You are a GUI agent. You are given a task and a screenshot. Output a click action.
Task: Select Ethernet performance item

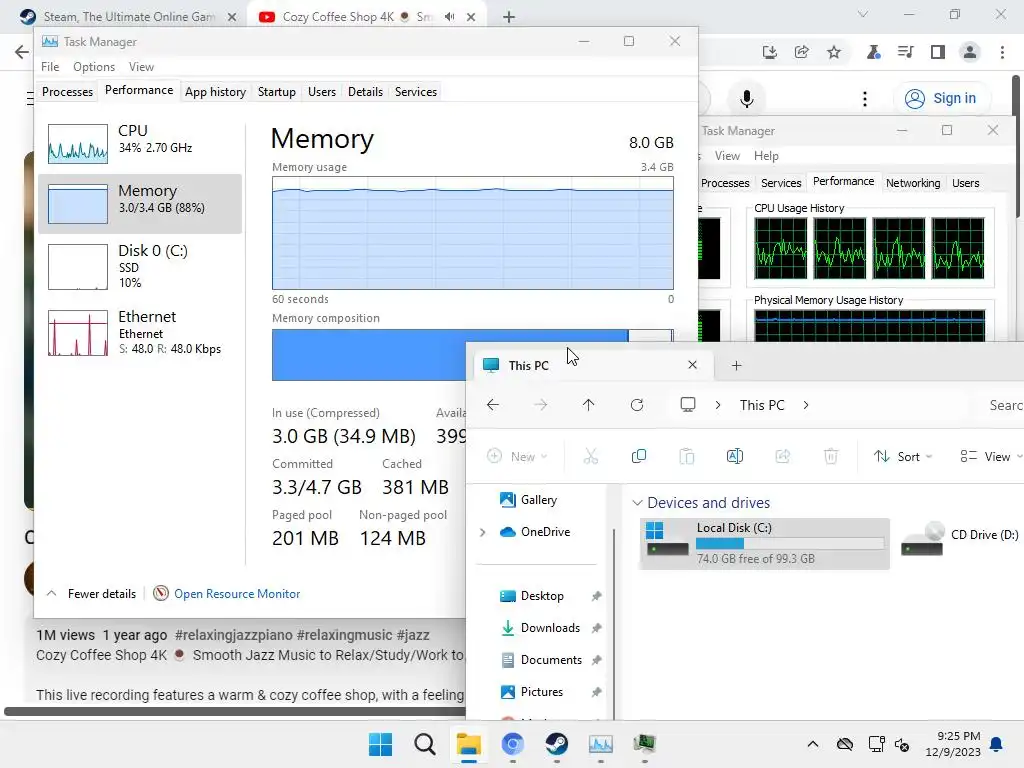click(140, 333)
